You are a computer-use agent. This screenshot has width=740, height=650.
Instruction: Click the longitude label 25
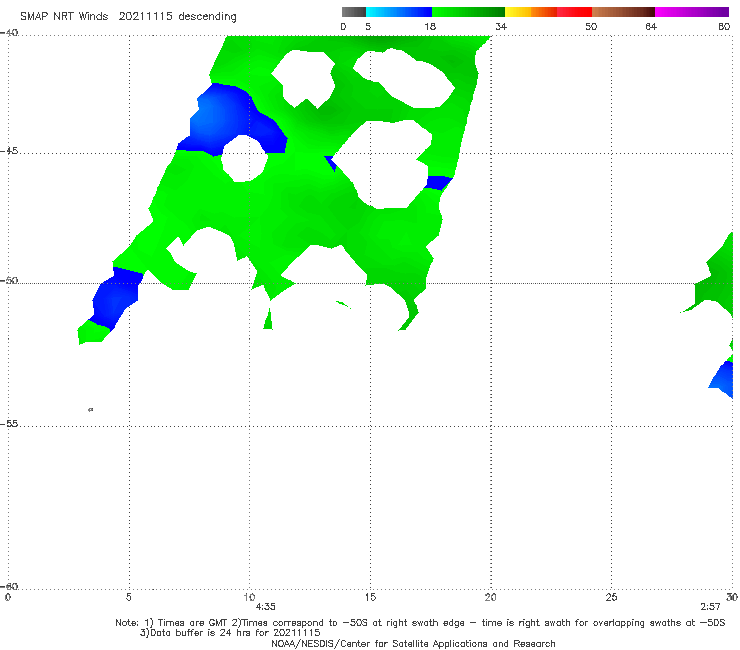(x=611, y=597)
